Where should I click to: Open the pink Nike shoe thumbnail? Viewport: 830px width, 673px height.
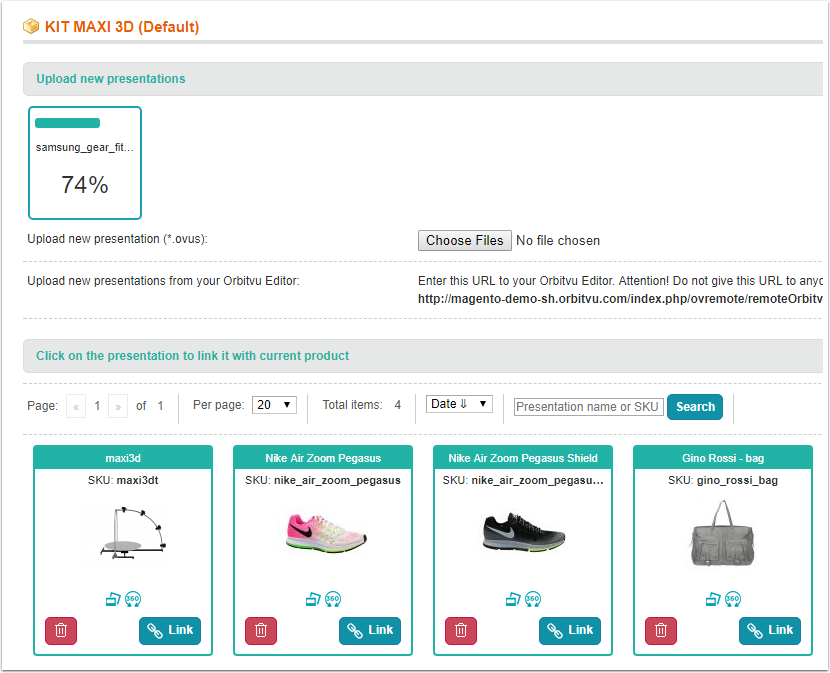point(326,533)
